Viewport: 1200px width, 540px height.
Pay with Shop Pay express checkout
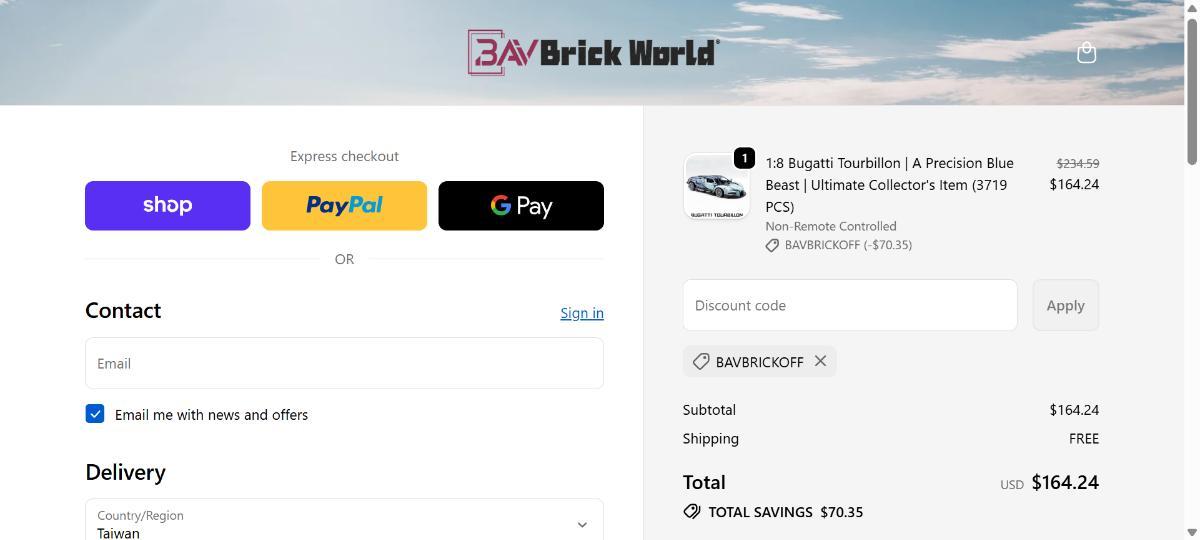[167, 206]
